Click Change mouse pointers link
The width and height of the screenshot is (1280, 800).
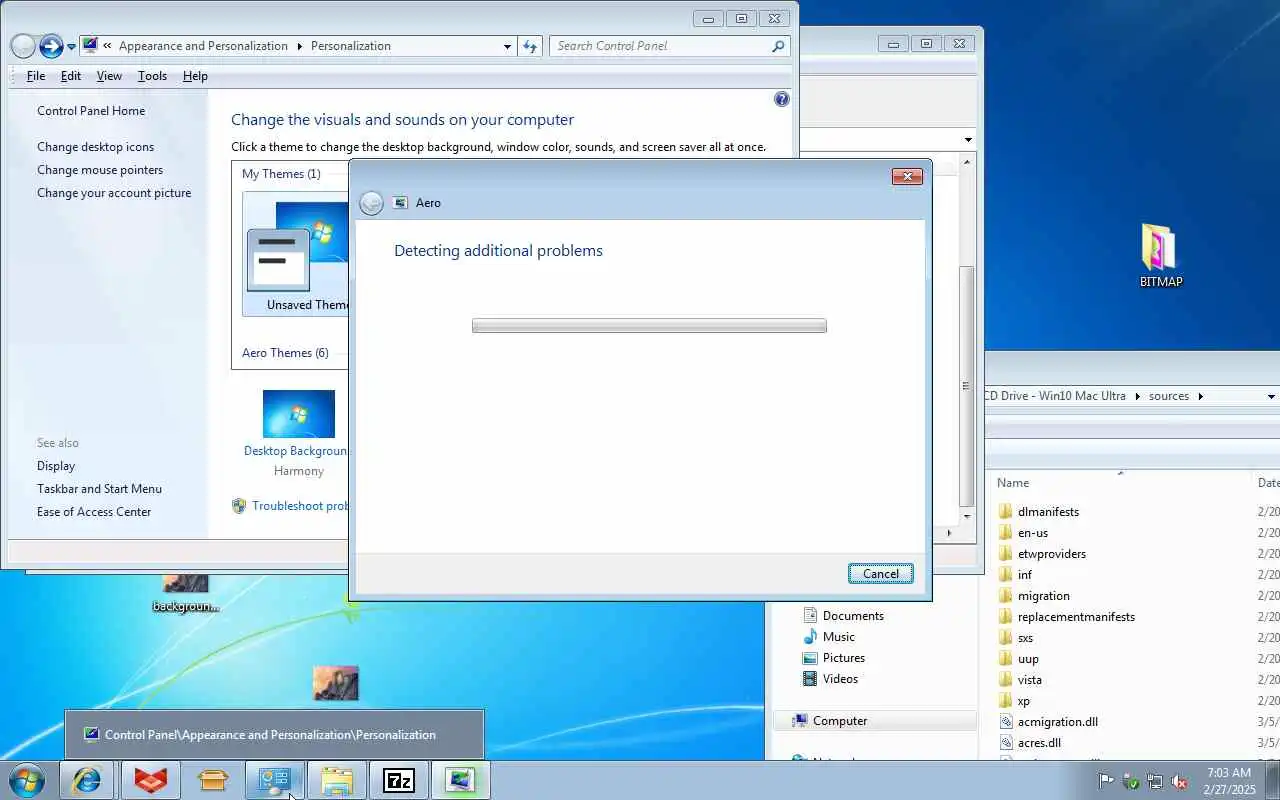pyautogui.click(x=100, y=170)
